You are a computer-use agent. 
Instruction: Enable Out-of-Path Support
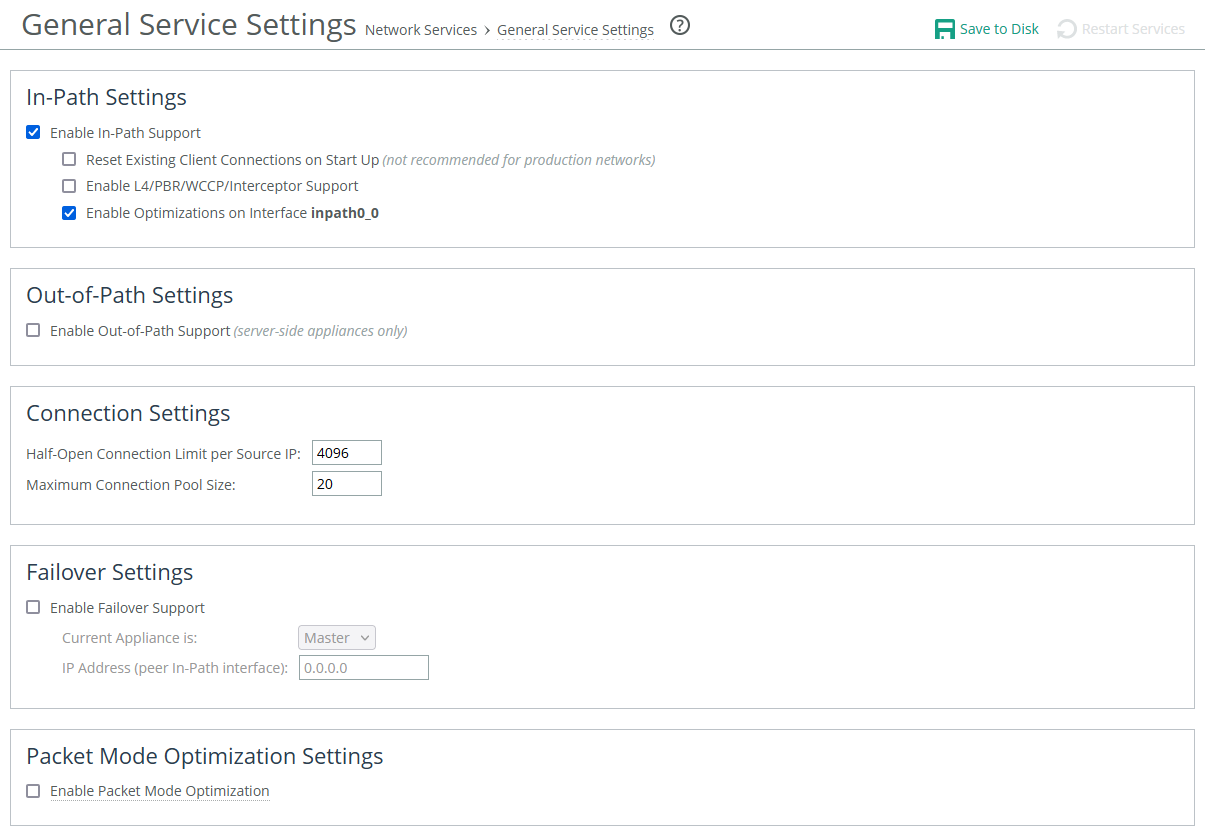(33, 330)
